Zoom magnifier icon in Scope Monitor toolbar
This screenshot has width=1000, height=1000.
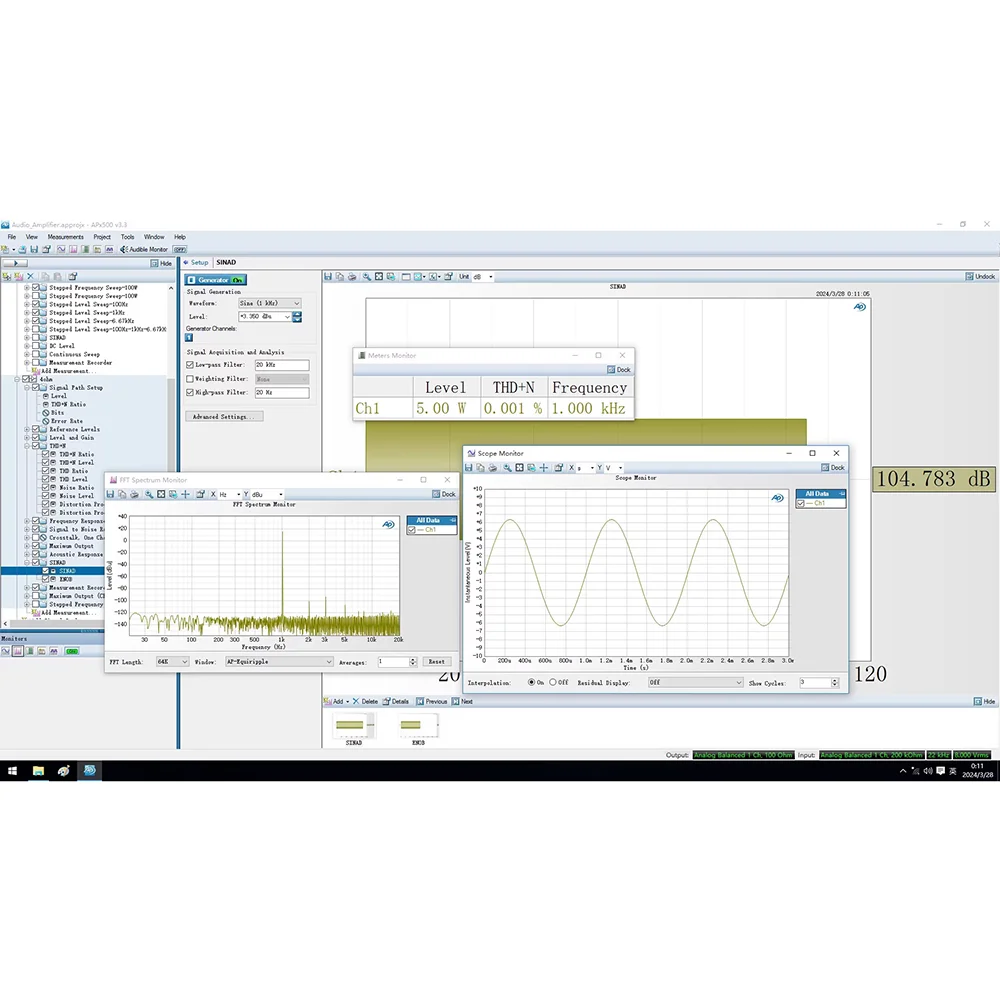pos(507,467)
